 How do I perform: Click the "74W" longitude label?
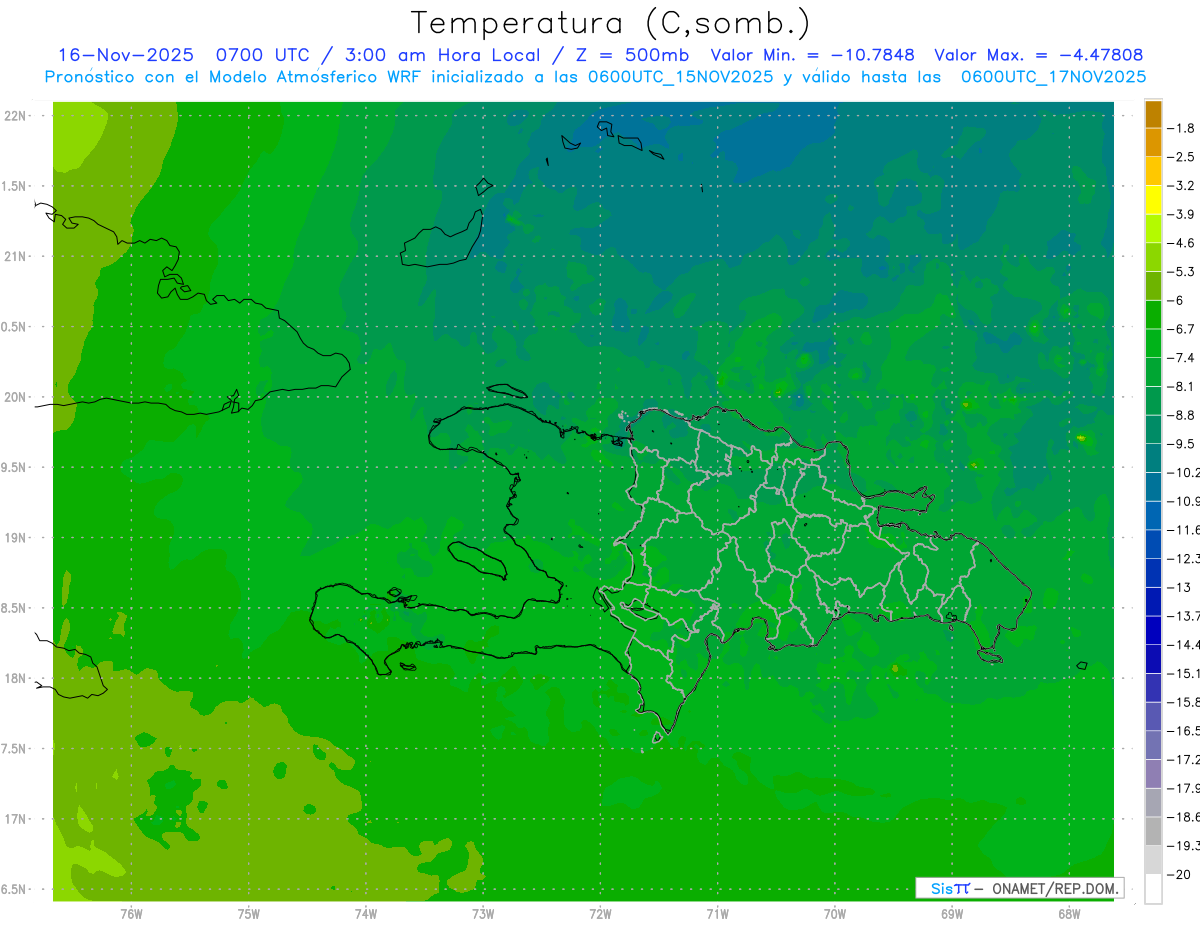(x=366, y=913)
